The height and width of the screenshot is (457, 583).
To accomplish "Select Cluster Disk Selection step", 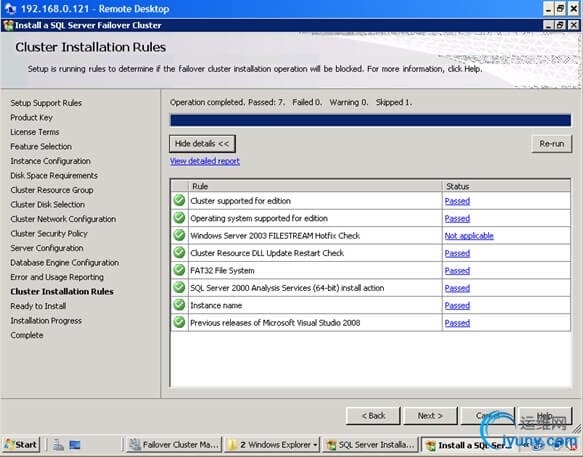I will pyautogui.click(x=48, y=205).
